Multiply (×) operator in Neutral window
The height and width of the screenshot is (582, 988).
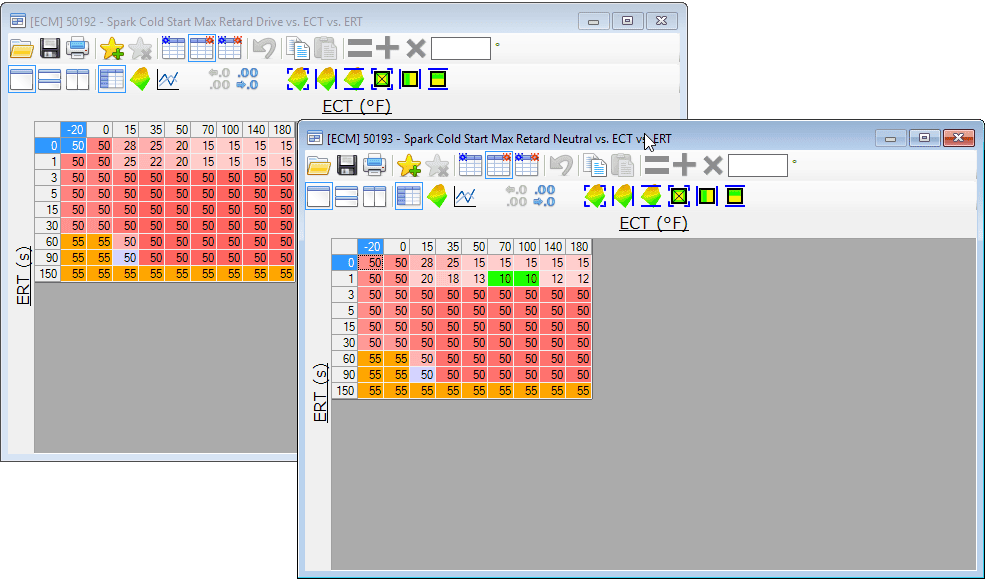click(713, 166)
